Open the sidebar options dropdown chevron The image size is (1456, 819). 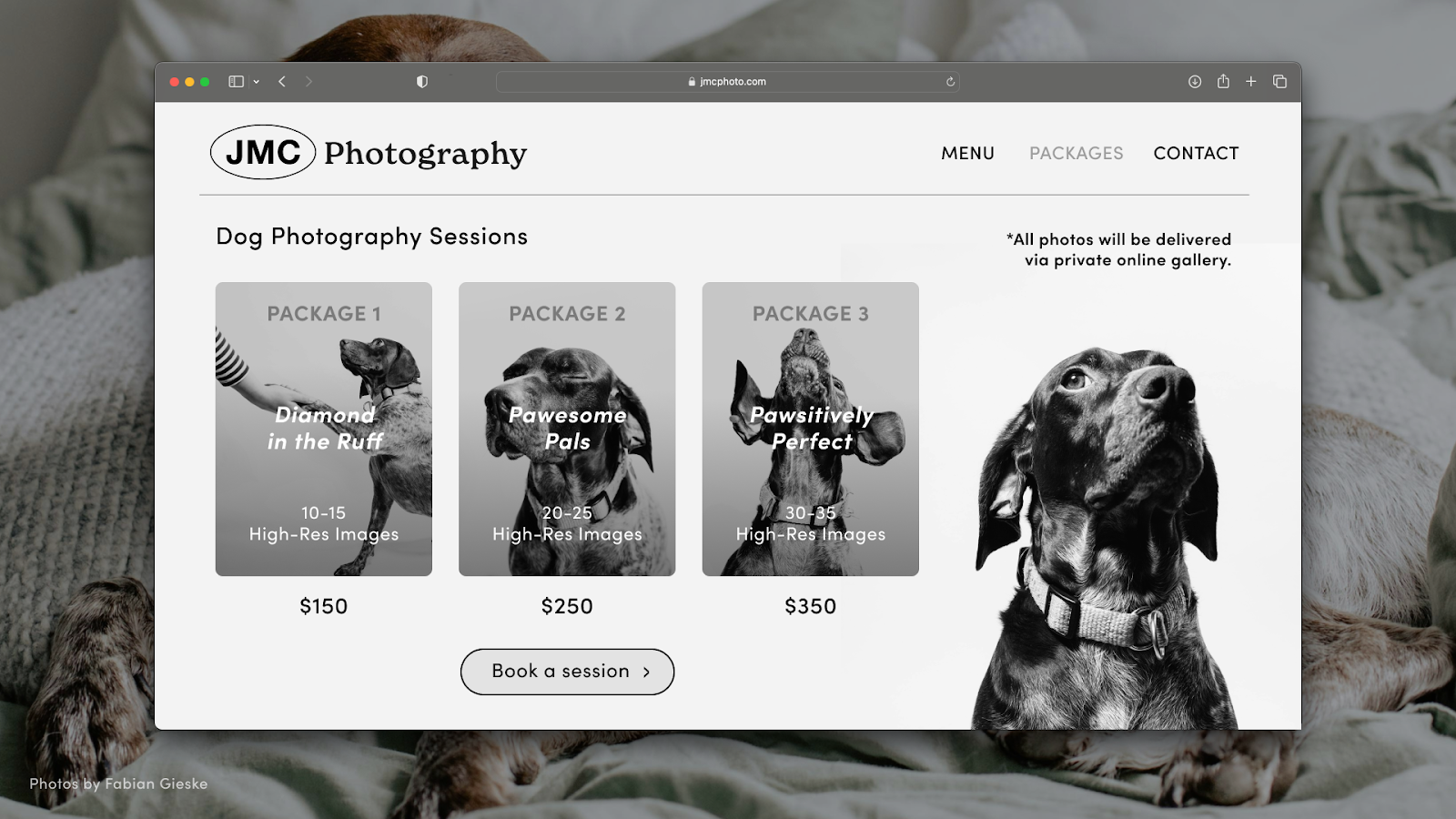pos(257,82)
